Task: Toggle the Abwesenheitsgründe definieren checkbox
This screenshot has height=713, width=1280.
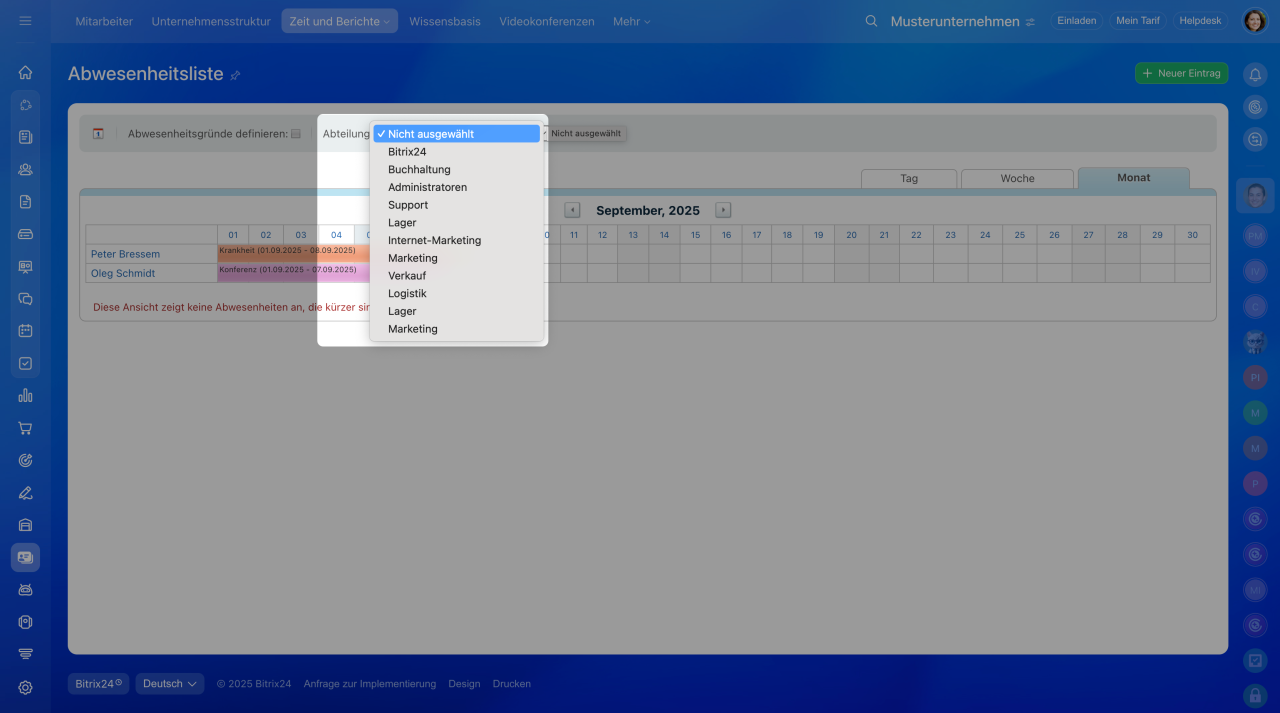Action: click(295, 134)
